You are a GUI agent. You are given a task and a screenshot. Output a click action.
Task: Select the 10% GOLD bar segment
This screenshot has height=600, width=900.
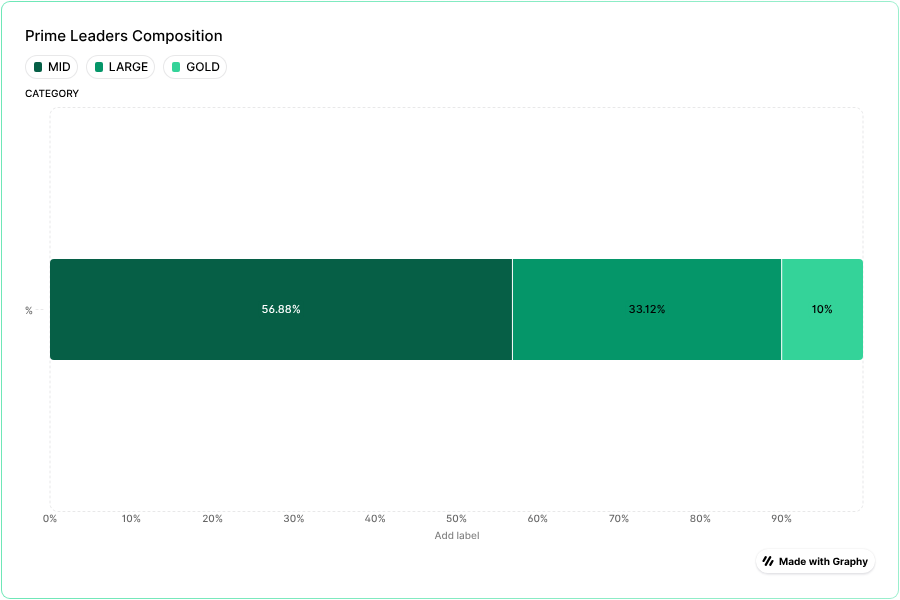tap(822, 309)
